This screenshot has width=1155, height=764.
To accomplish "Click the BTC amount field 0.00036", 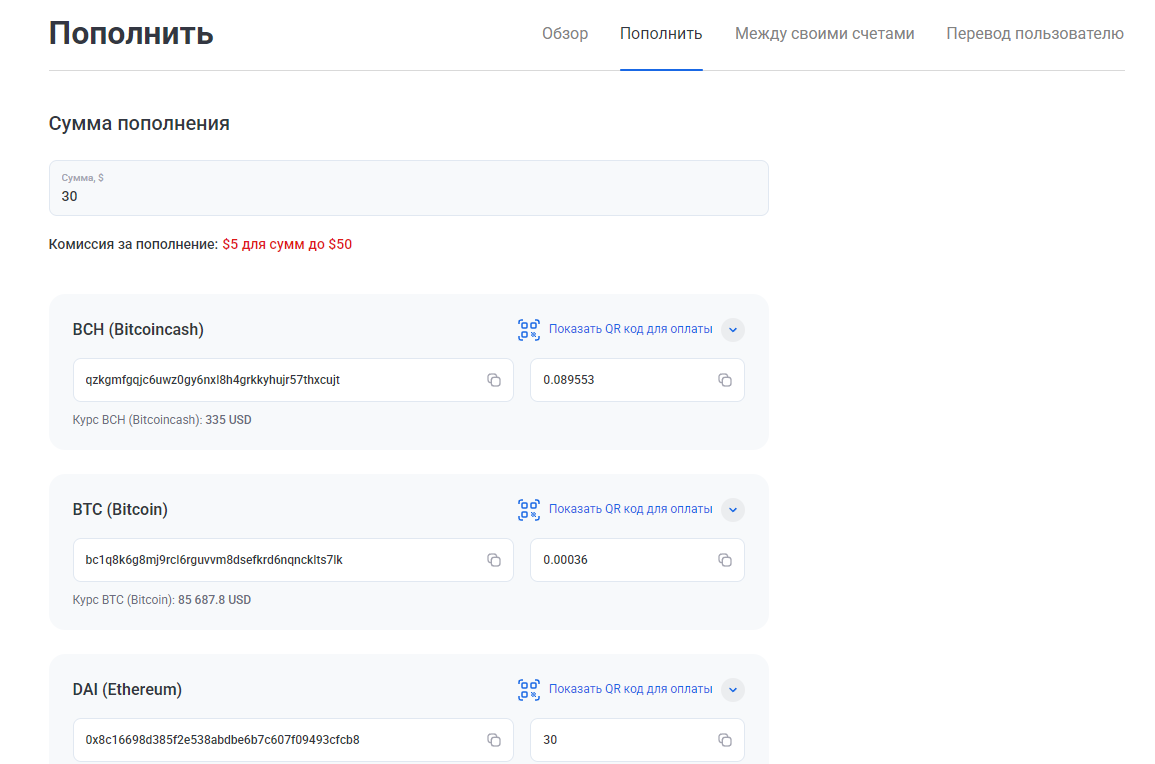I will 637,560.
